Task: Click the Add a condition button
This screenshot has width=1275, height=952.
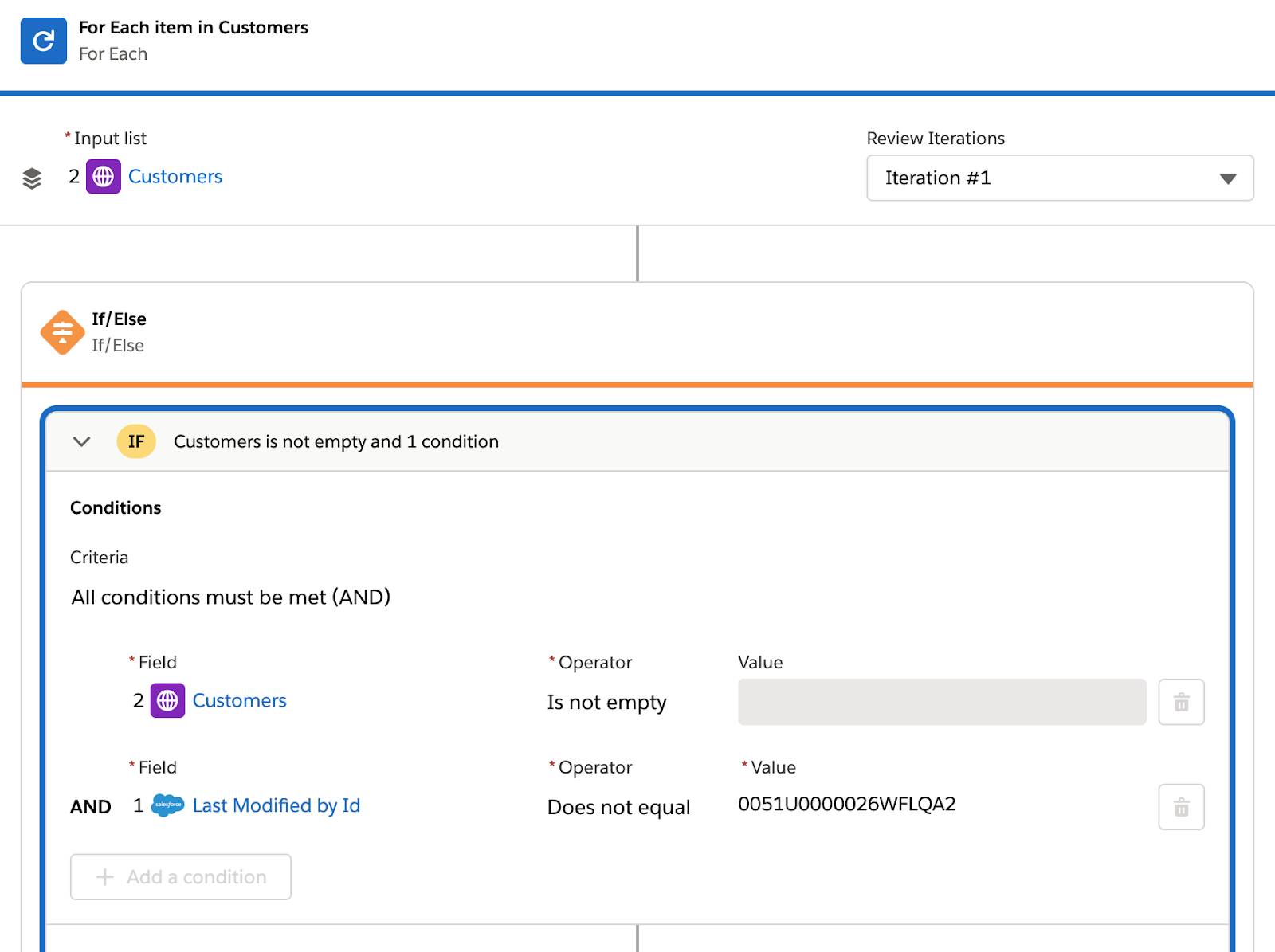Action: 181,877
